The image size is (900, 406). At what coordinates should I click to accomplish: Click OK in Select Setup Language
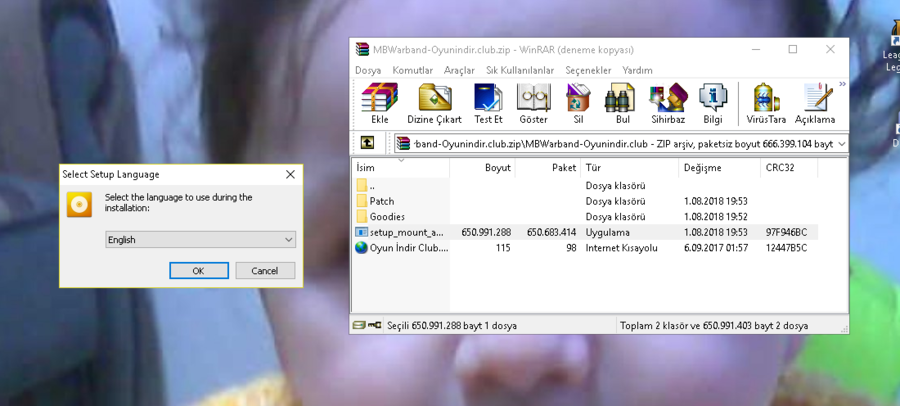(199, 270)
